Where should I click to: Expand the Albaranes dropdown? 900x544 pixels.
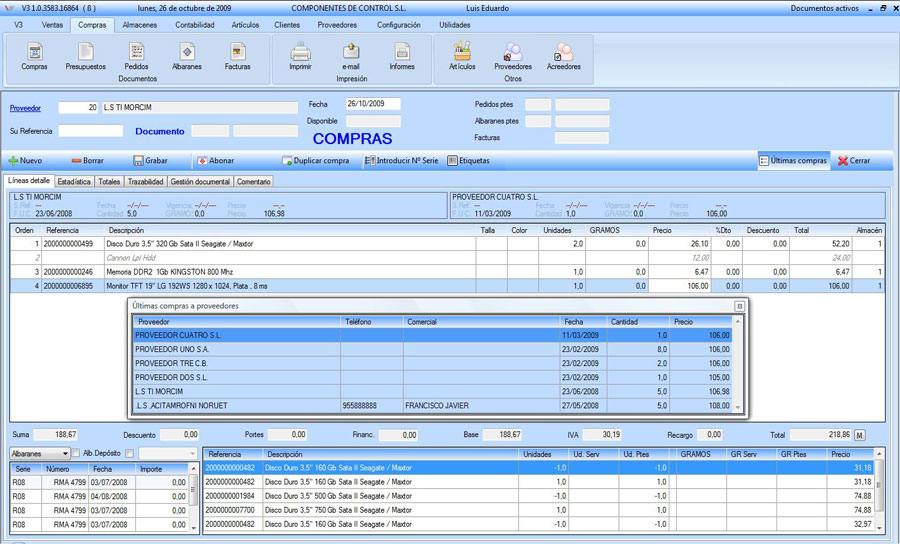point(40,453)
